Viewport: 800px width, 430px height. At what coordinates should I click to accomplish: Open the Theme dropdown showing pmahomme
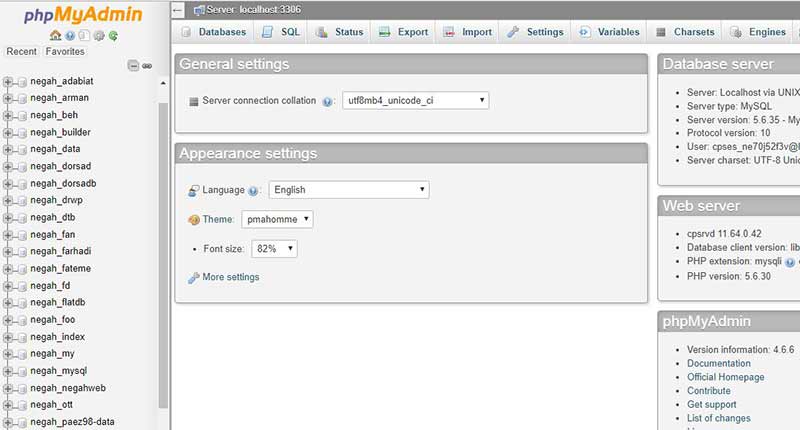[277, 219]
